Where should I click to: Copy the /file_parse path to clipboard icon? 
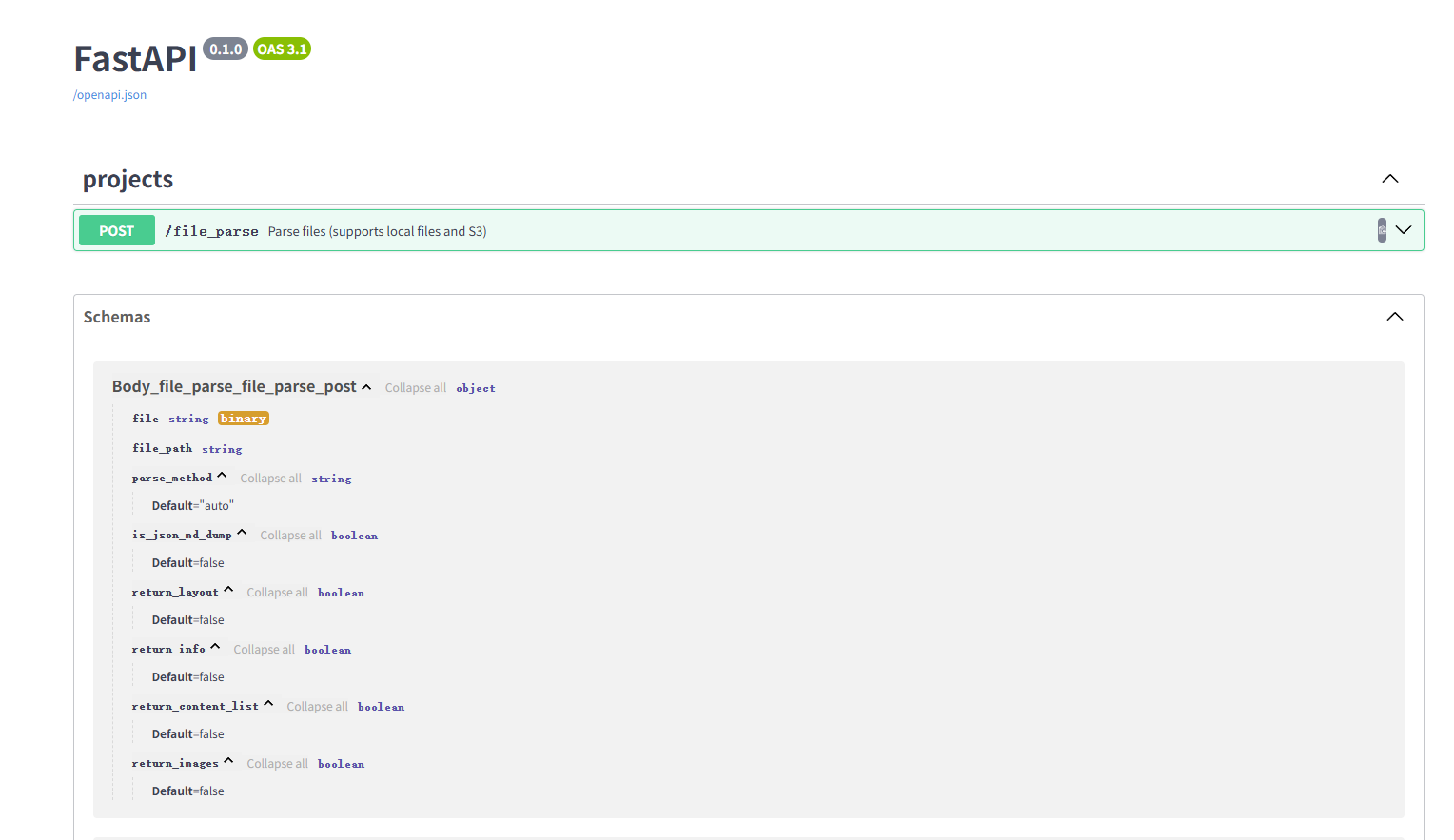1382,230
